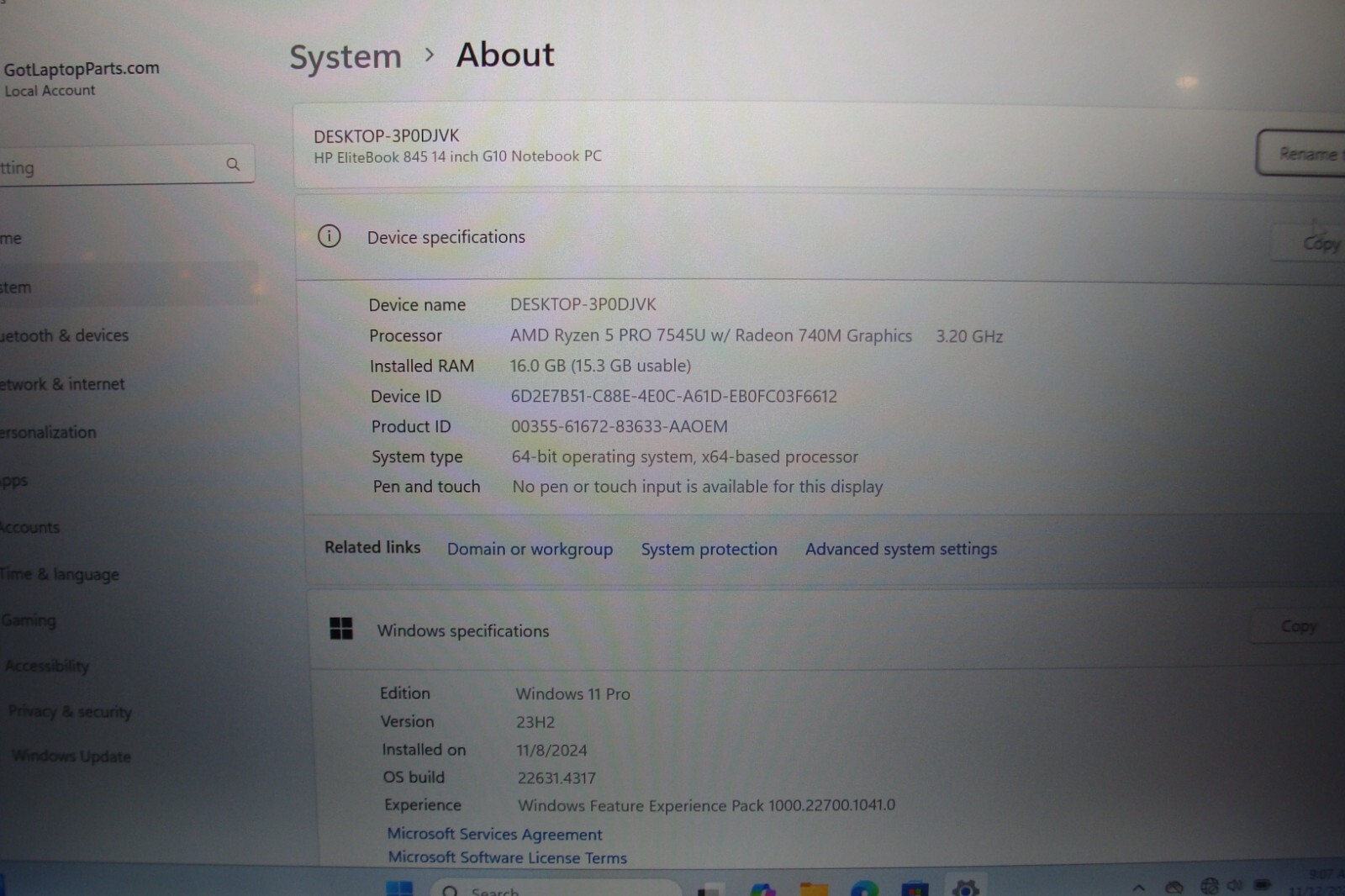This screenshot has height=896, width=1345.
Task: Focus the Find a setting search field
Action: (x=126, y=166)
